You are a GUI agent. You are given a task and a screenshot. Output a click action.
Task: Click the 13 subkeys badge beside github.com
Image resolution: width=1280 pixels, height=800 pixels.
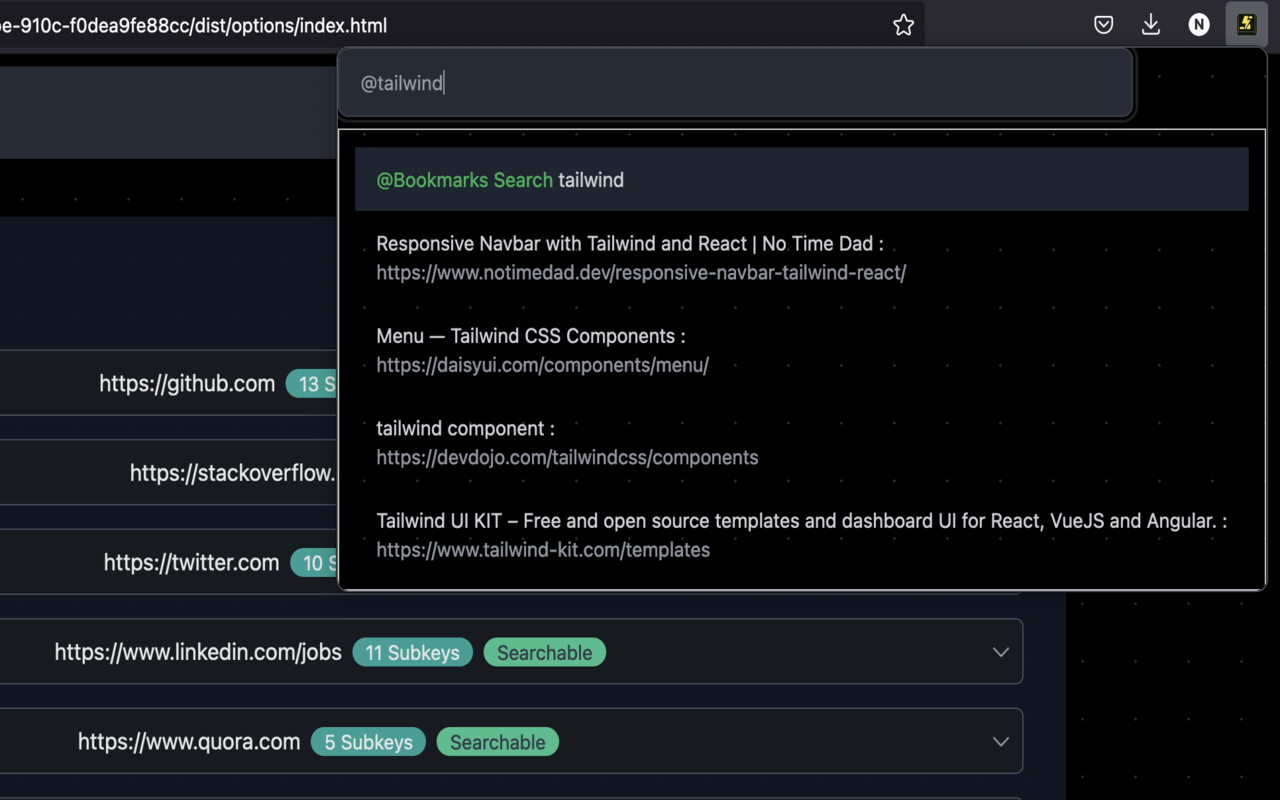[312, 383]
